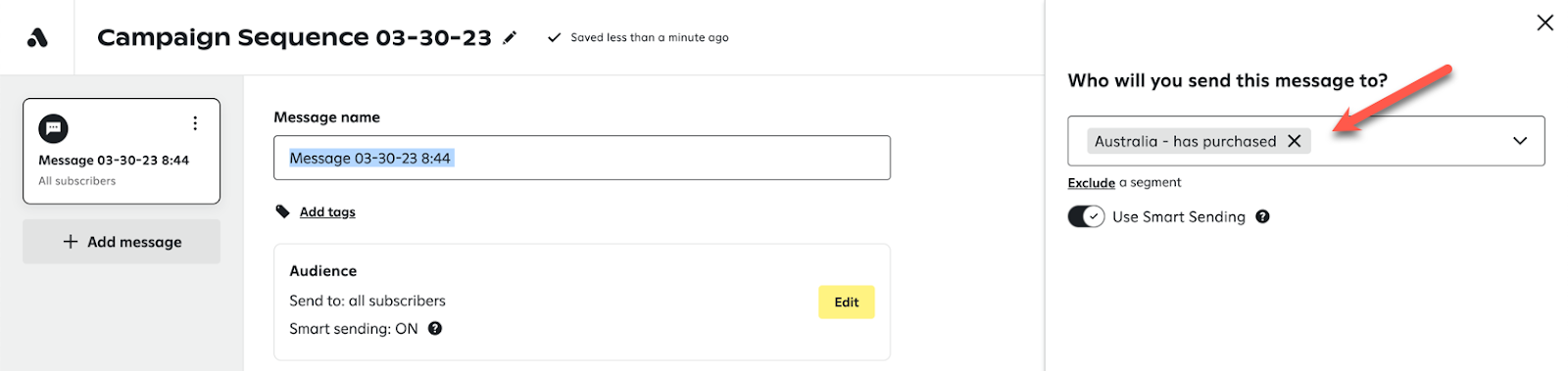
Task: Open Smart sending help in Audience card
Action: coord(435,329)
